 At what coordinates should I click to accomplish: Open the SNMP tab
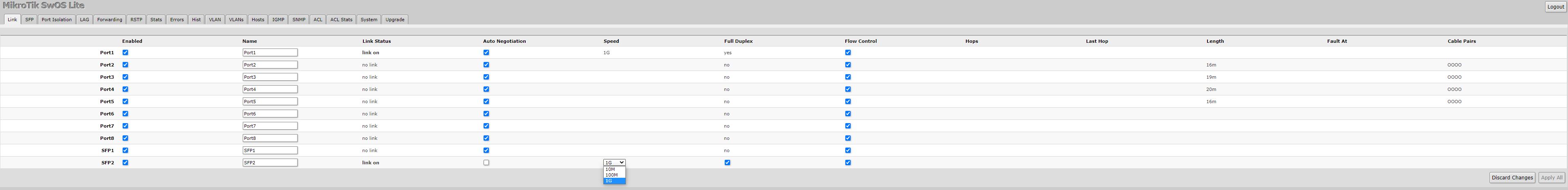tap(298, 20)
